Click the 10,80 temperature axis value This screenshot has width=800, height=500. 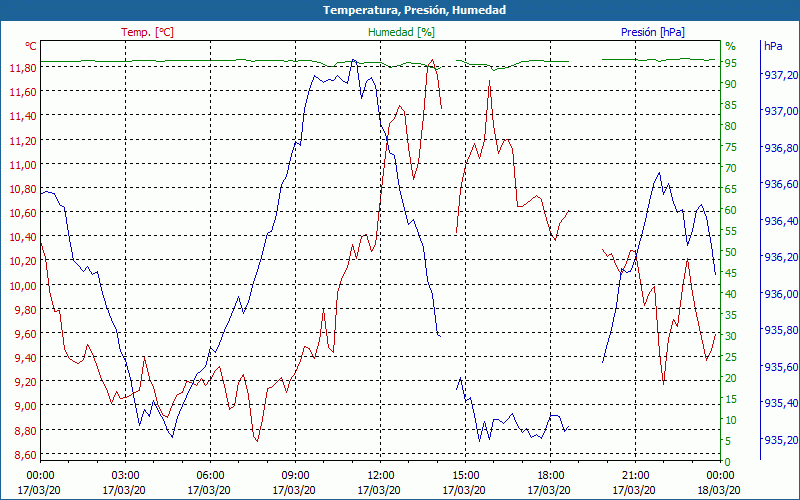22,189
